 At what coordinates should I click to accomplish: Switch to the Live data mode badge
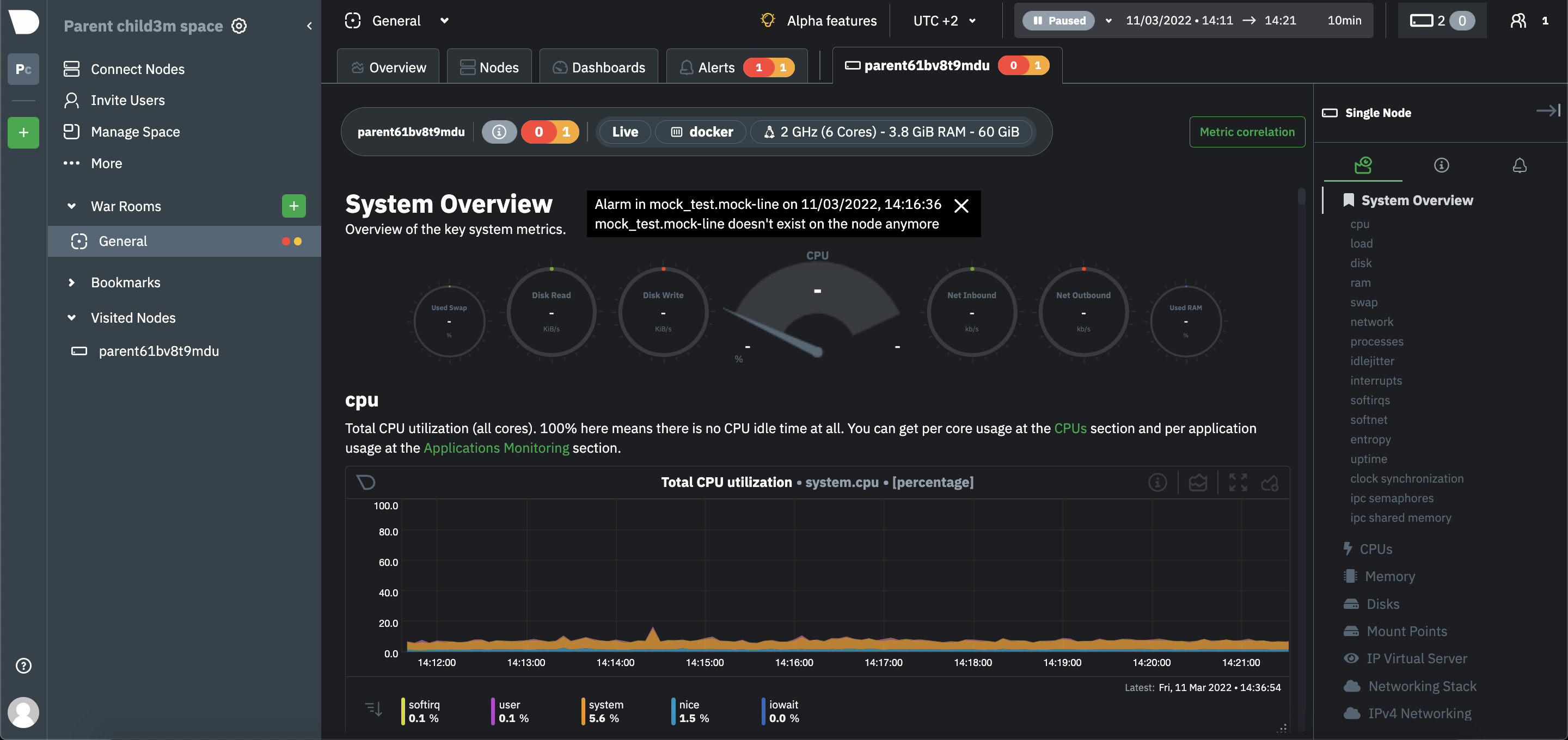pyautogui.click(x=624, y=132)
